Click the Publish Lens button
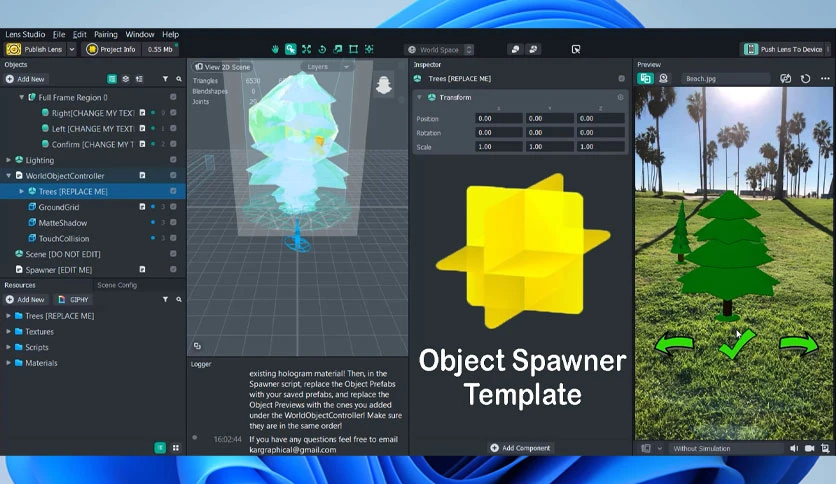The width and height of the screenshot is (836, 484). click(x=34, y=49)
